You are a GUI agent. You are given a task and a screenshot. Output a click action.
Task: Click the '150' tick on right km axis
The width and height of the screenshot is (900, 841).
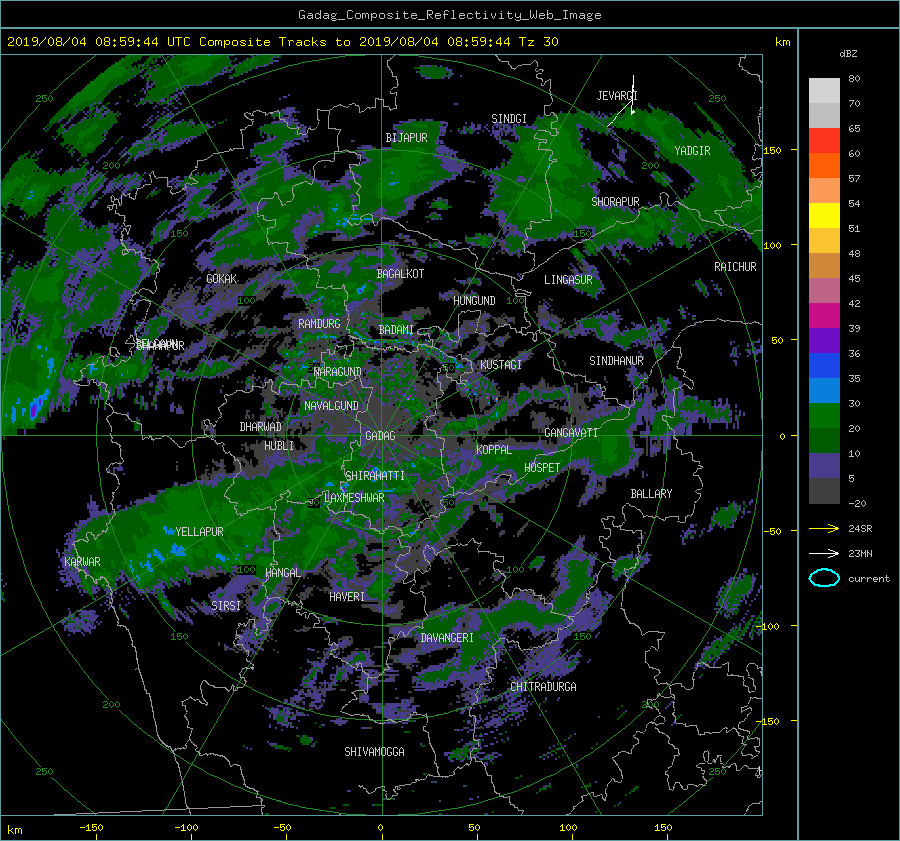[772, 150]
